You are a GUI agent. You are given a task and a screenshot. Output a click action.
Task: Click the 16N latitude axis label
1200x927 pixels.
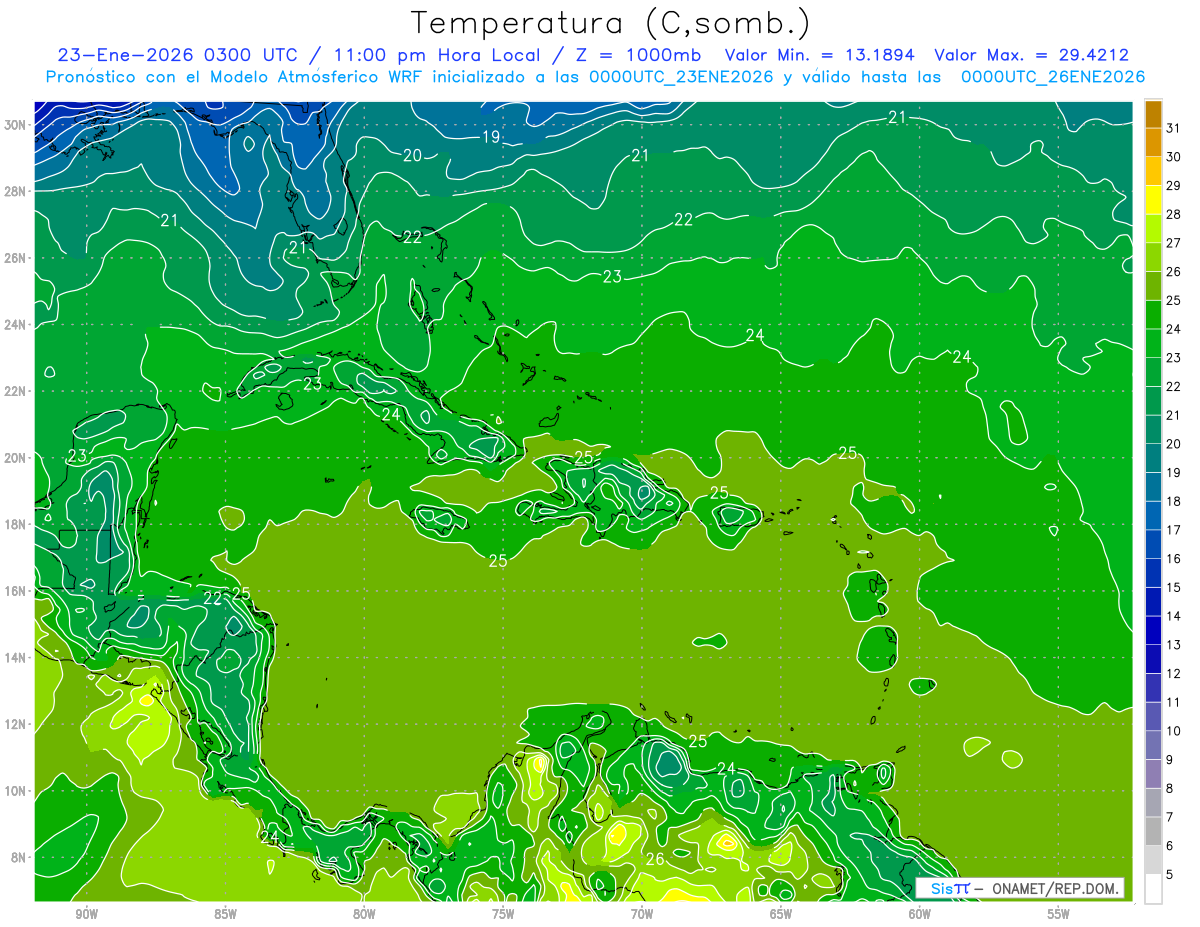(16, 591)
